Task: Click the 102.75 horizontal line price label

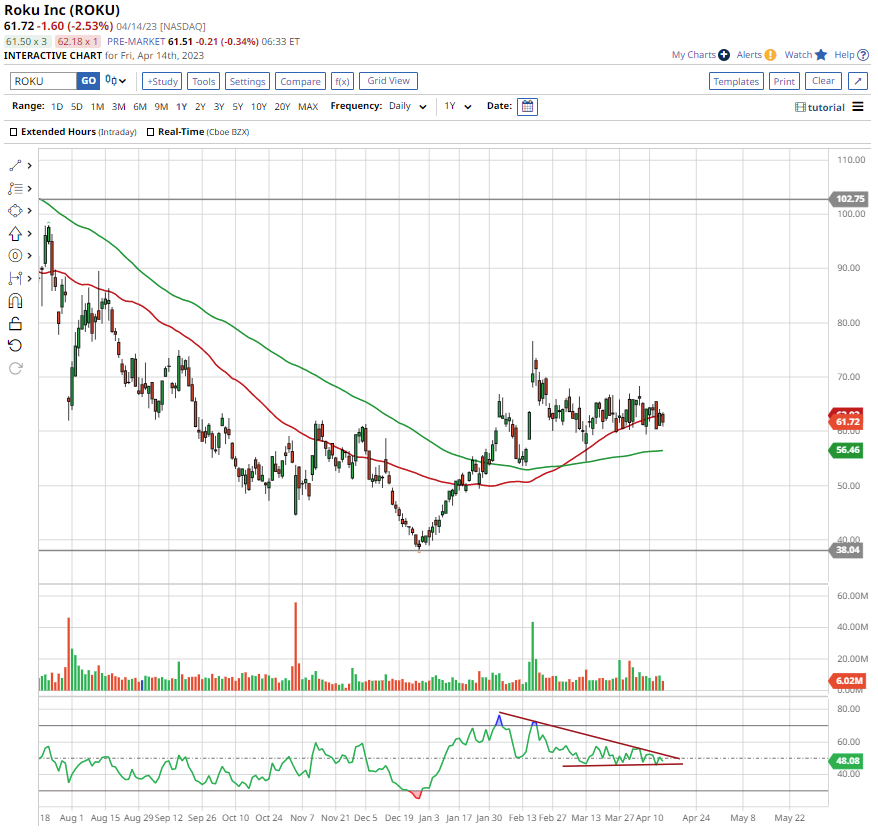Action: (848, 199)
